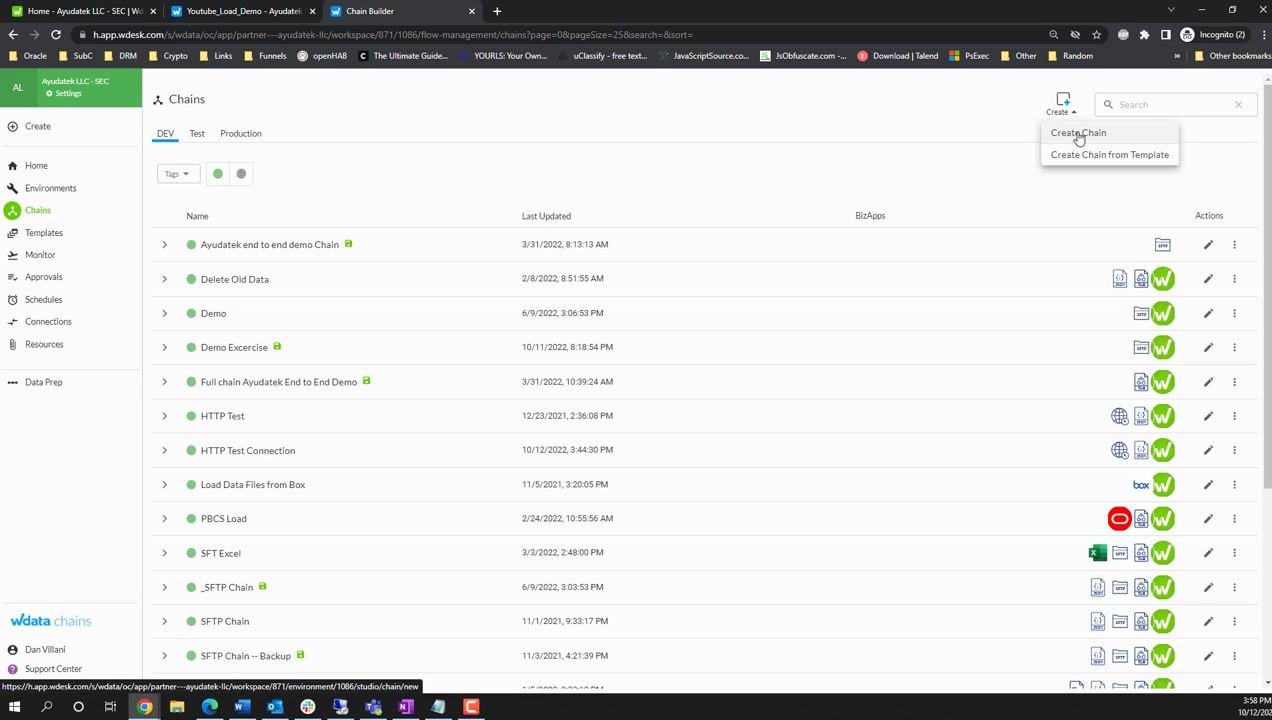Viewport: 1272px width, 720px height.
Task: Switch to the Production environment tab
Action: (241, 133)
